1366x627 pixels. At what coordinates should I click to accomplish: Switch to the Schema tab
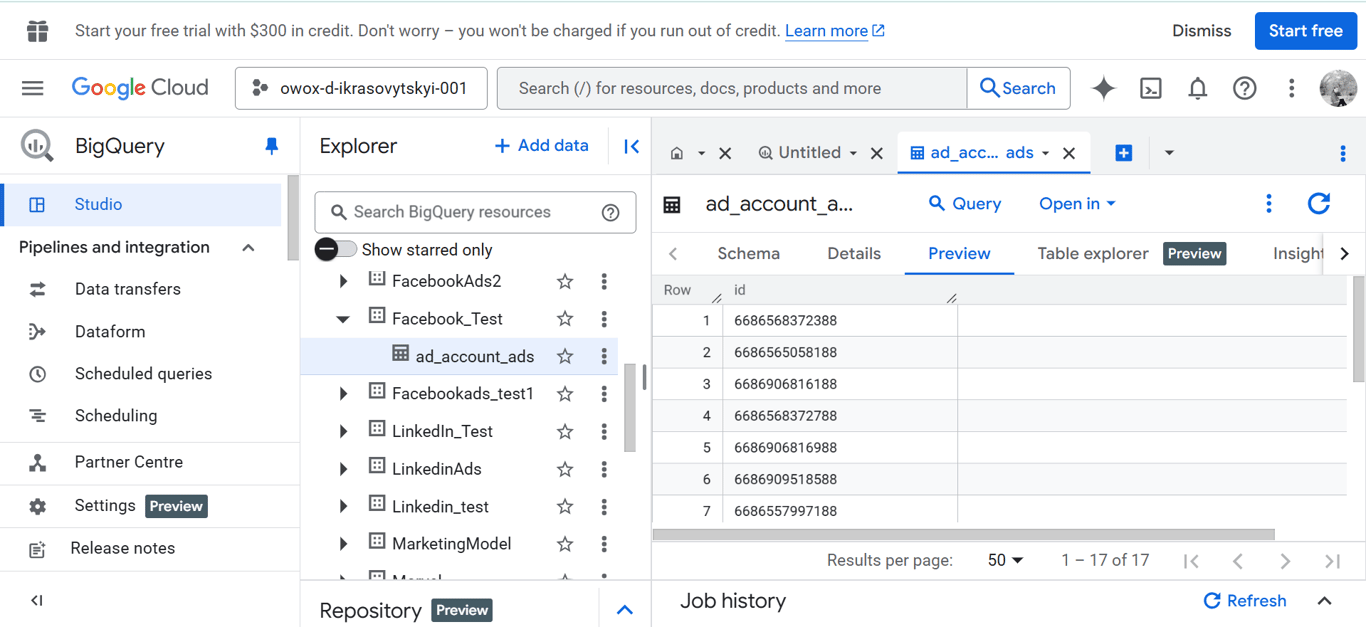pyautogui.click(x=748, y=254)
